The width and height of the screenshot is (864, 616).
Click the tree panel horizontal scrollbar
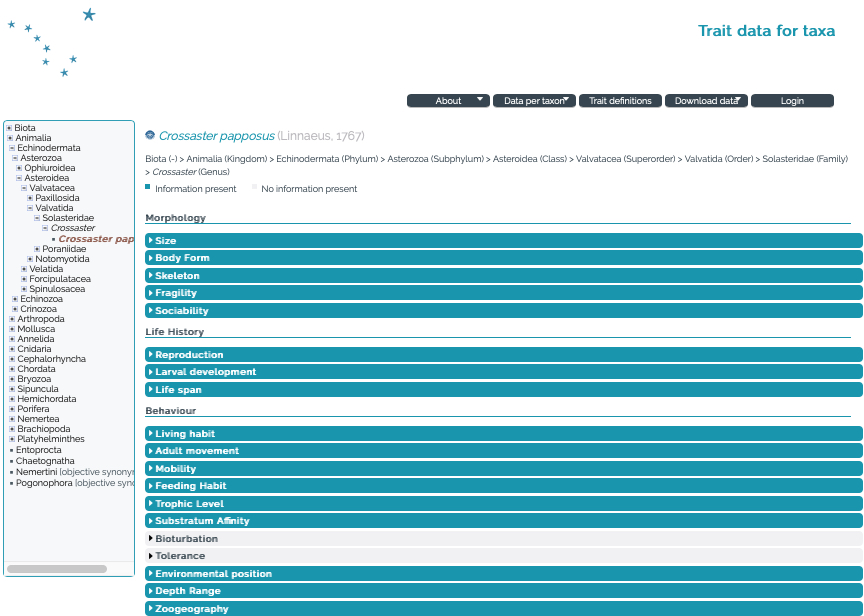(57, 569)
